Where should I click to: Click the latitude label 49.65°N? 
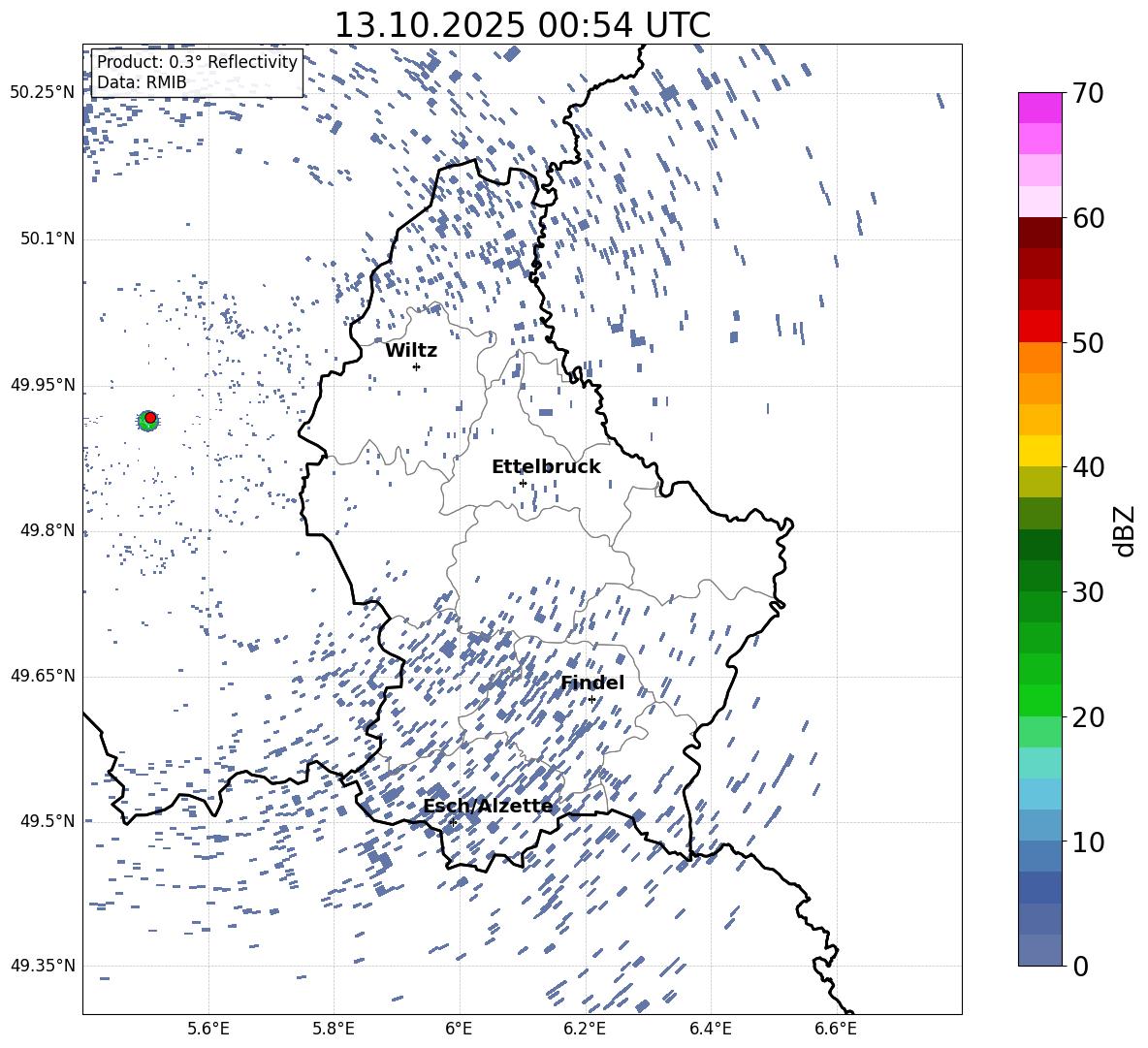[43, 676]
